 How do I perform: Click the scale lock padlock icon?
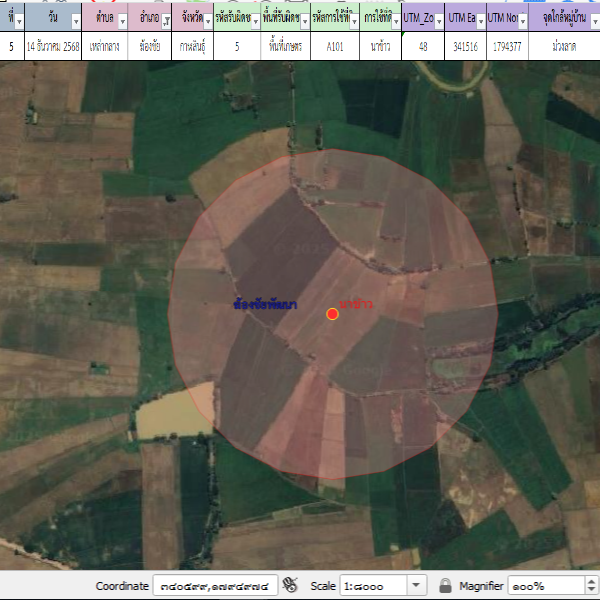pyautogui.click(x=445, y=585)
